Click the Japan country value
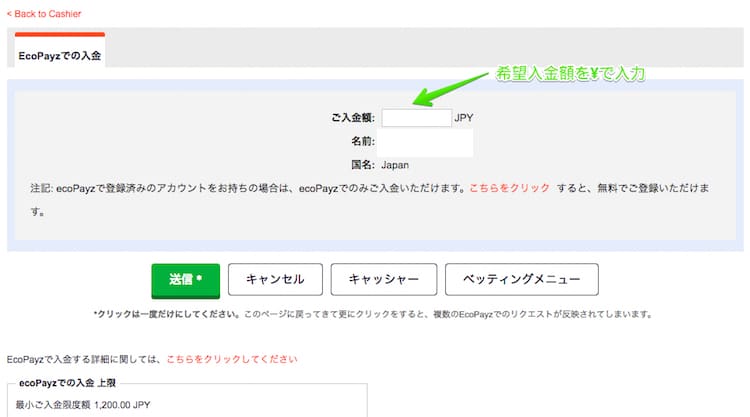 [395, 165]
